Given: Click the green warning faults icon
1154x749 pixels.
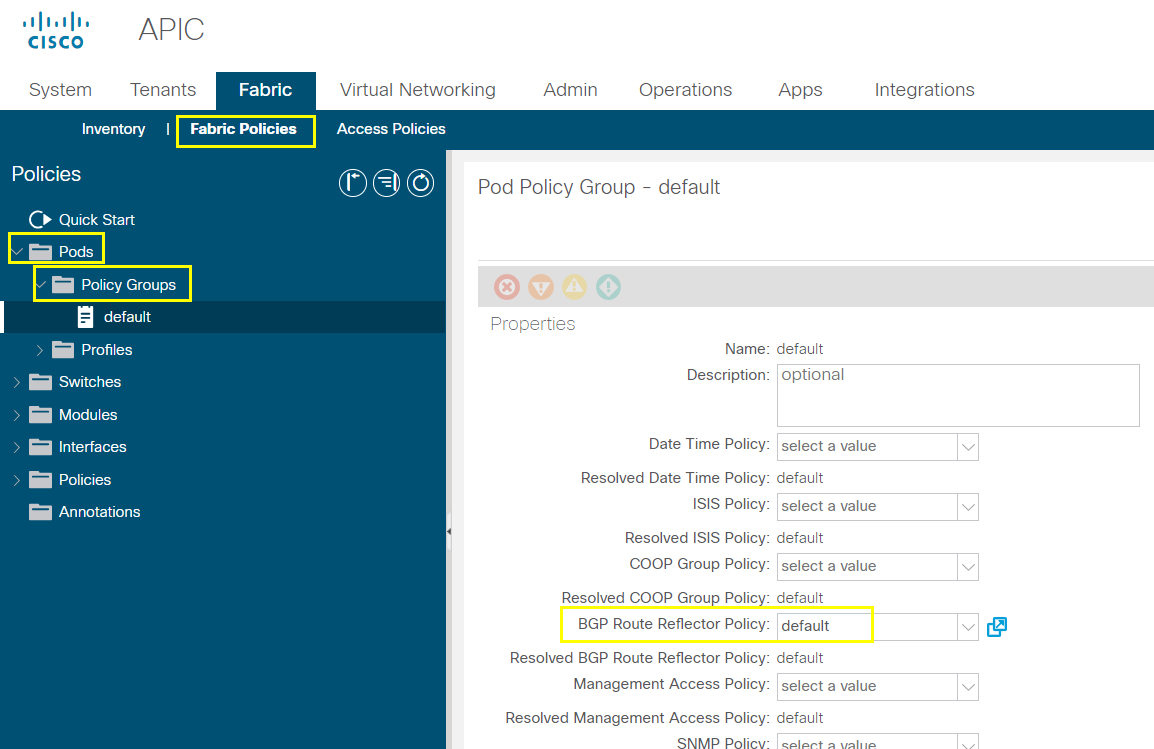Looking at the screenshot, I should click(609, 287).
